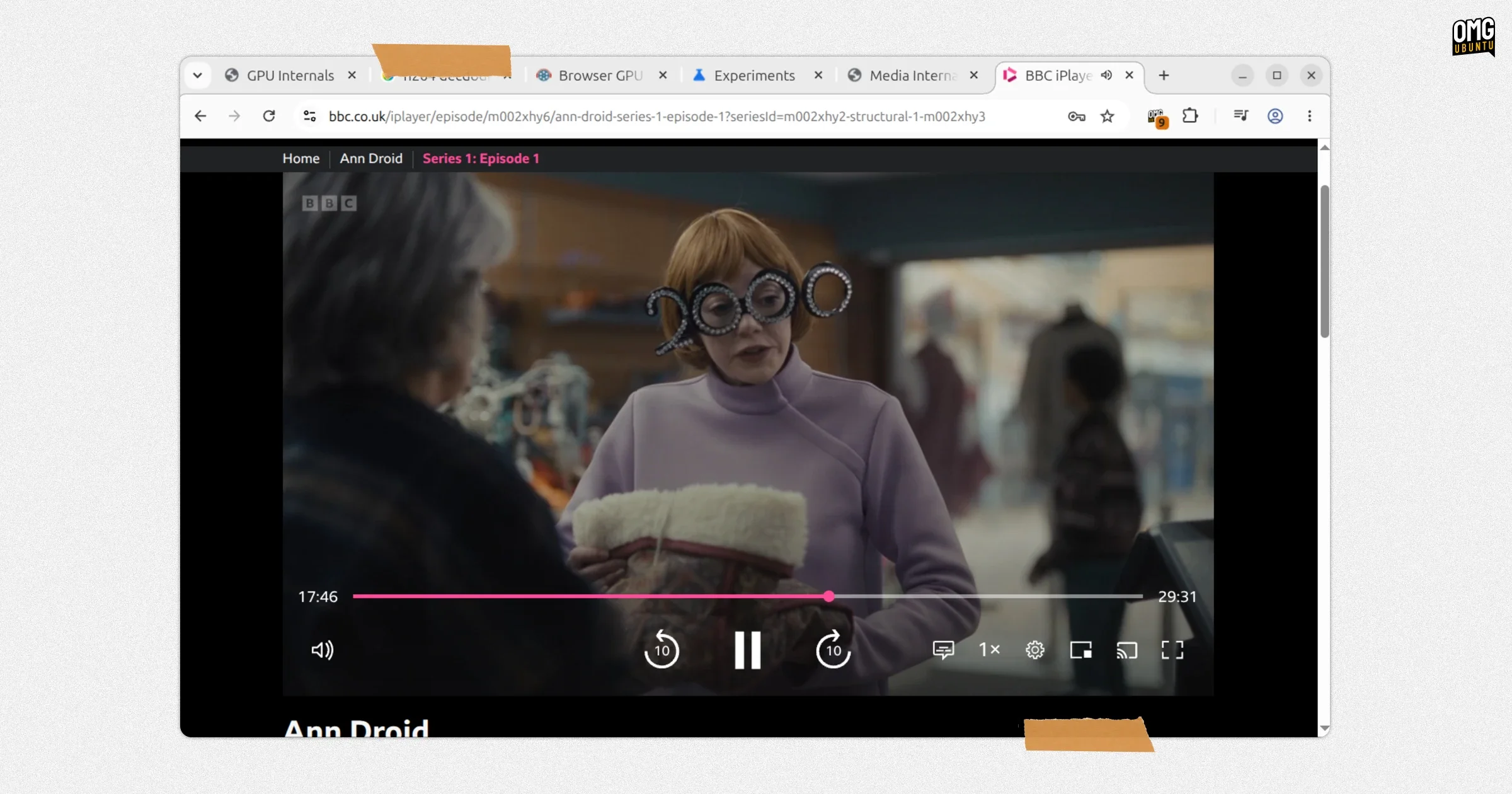1512x794 pixels.
Task: Toggle subtitles in the player
Action: [x=943, y=650]
